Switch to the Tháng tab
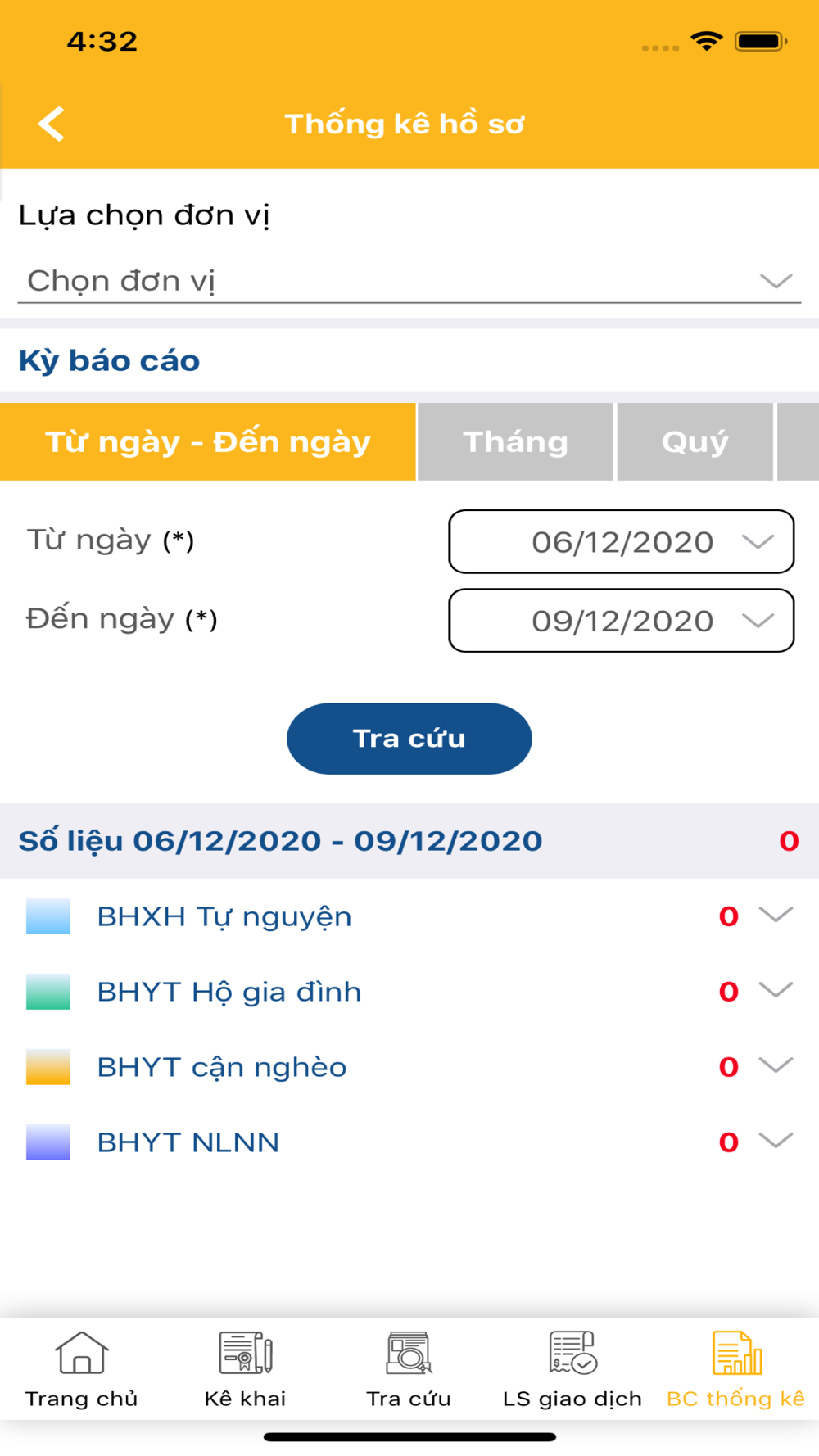Viewport: 819px width, 1456px height. [x=515, y=442]
